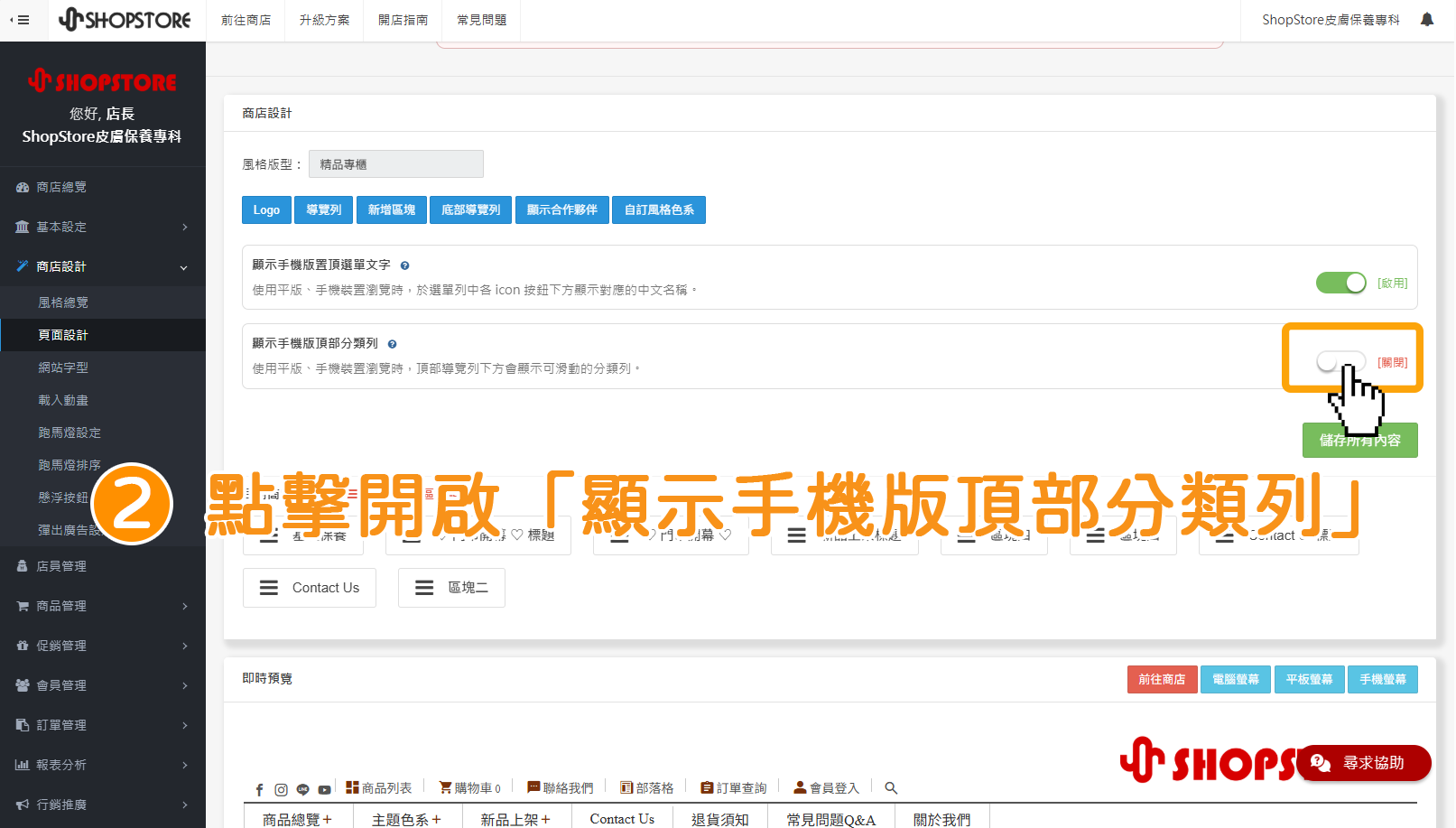
Task: Click the ShopStore logo in the top bar
Action: tap(125, 19)
